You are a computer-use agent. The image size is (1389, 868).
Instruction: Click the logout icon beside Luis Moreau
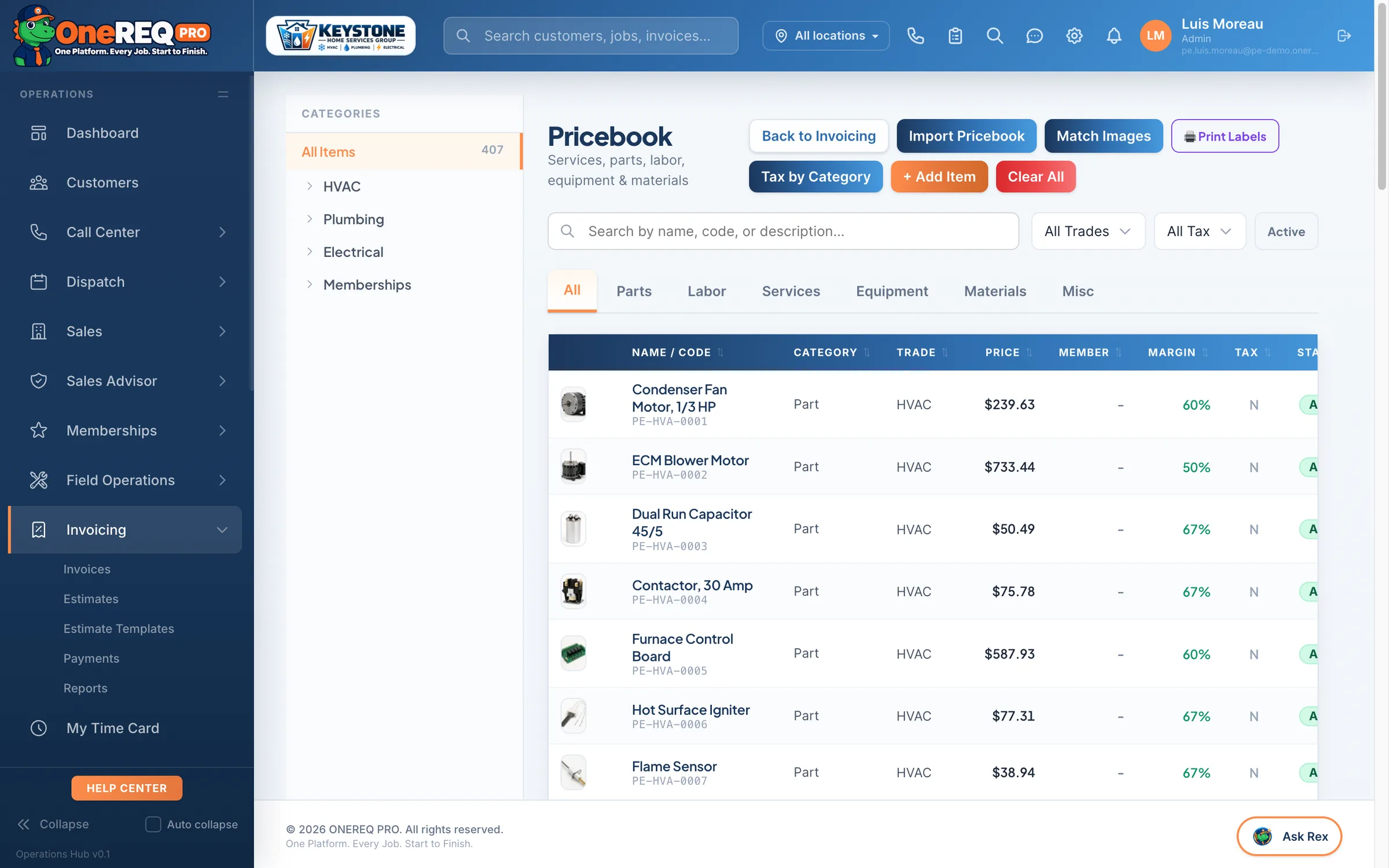coord(1344,36)
